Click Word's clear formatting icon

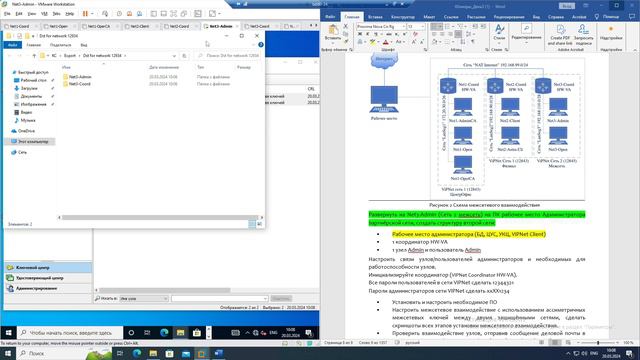[416, 34]
